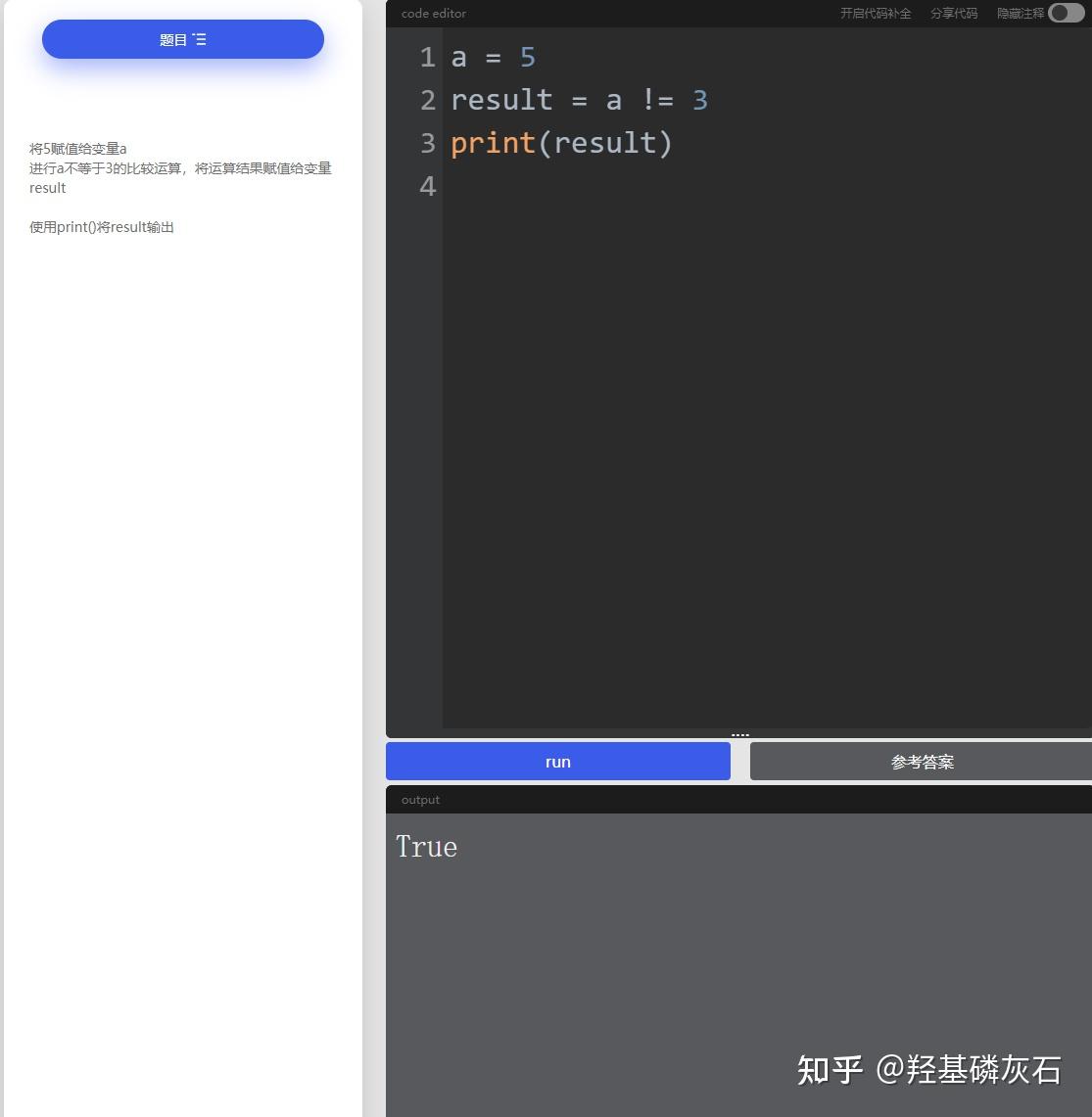Click the code editor panel label
Viewport: 1092px width, 1117px height.
pyautogui.click(x=437, y=14)
